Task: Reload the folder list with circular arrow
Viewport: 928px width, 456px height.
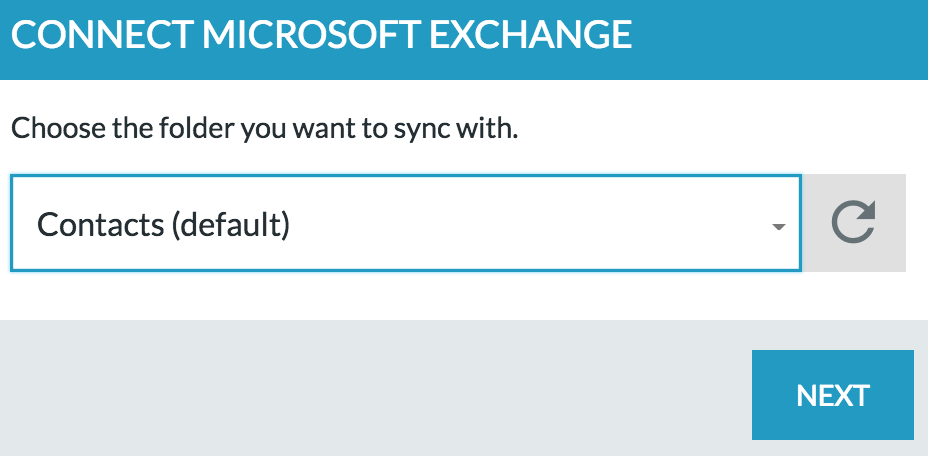Action: (853, 223)
